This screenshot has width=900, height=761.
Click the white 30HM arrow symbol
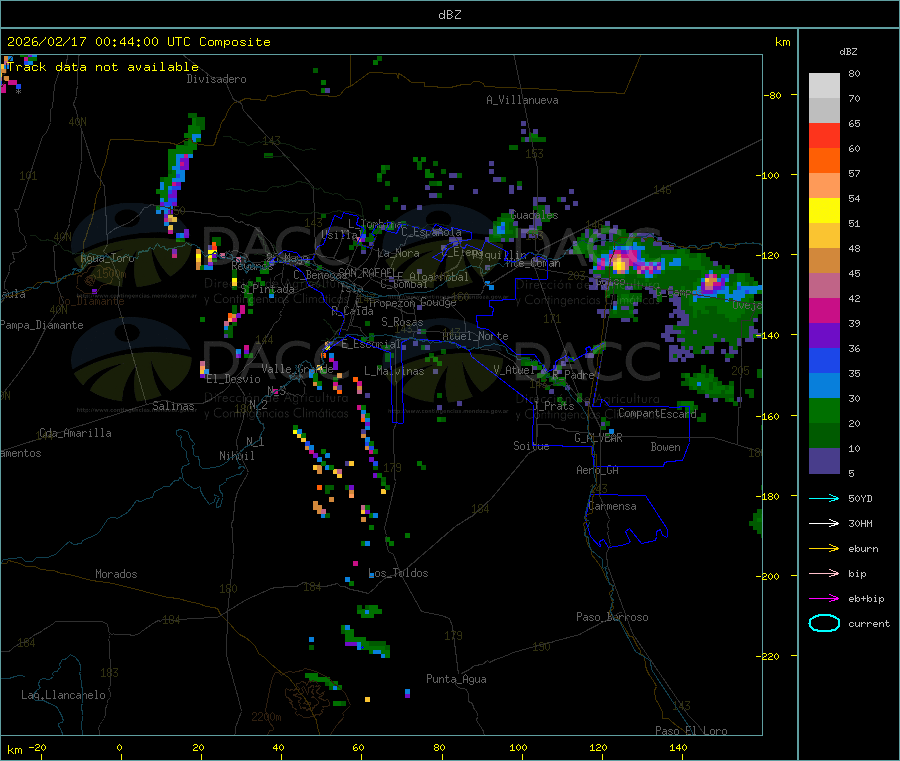pyautogui.click(x=824, y=523)
